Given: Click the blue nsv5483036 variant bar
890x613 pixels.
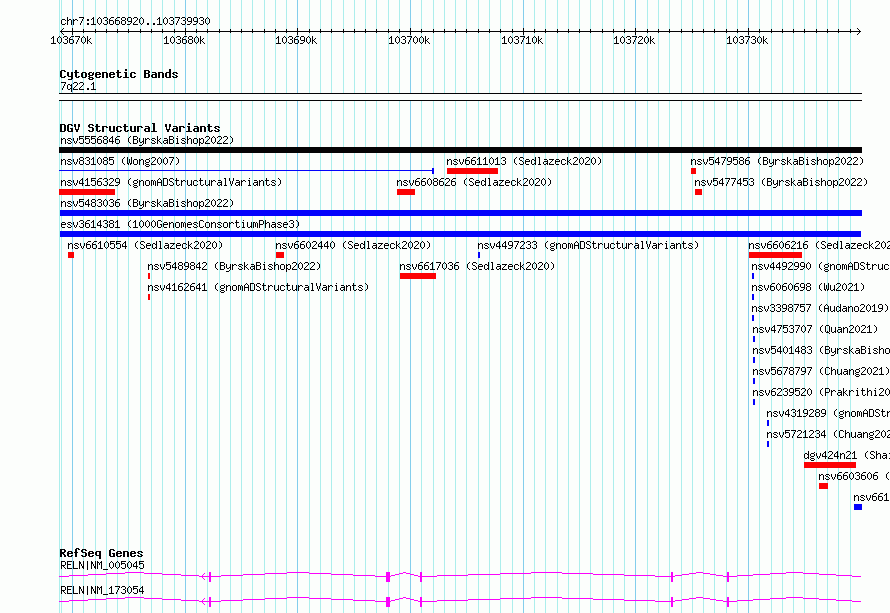Looking at the screenshot, I should (x=460, y=213).
